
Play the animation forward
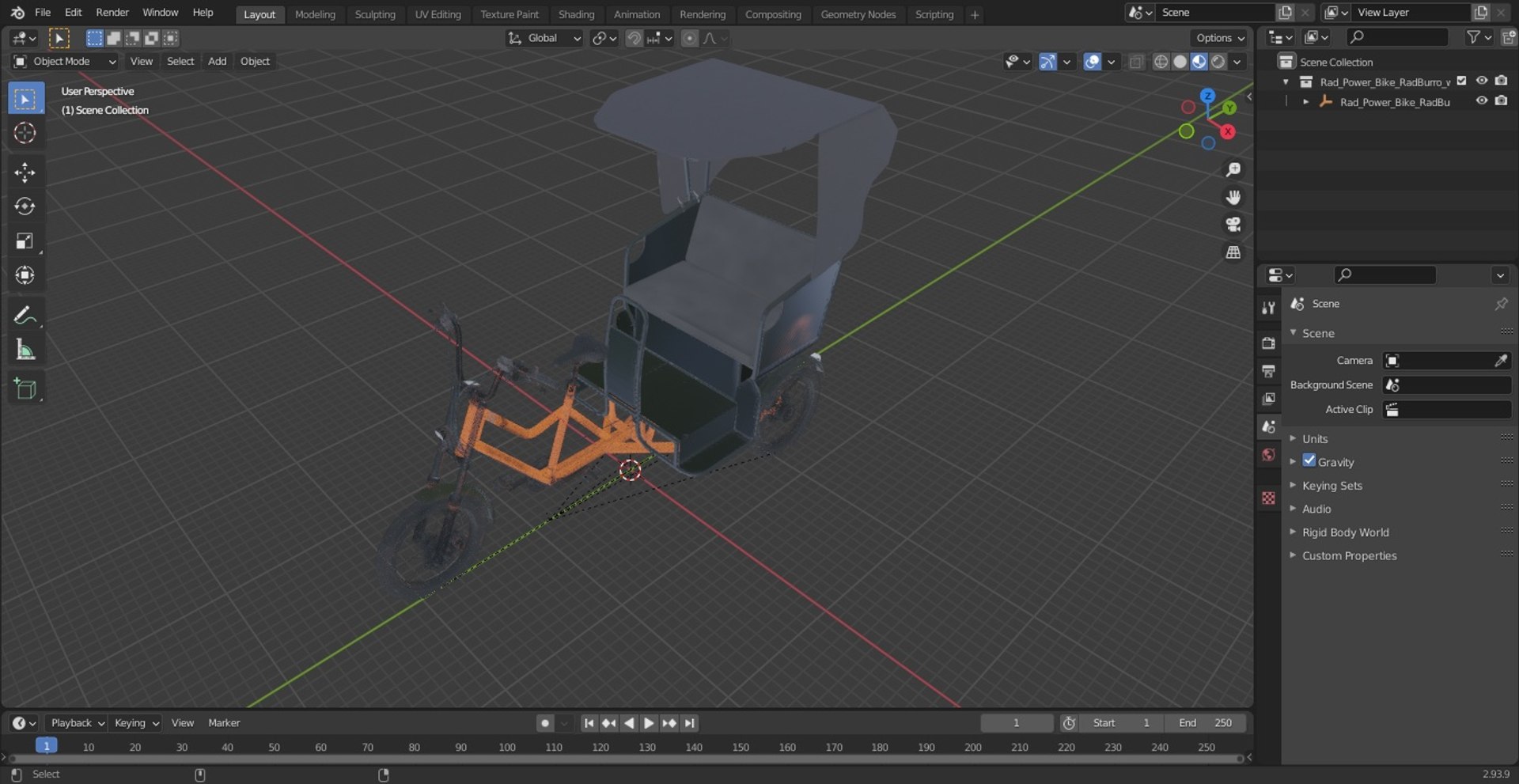[x=649, y=723]
